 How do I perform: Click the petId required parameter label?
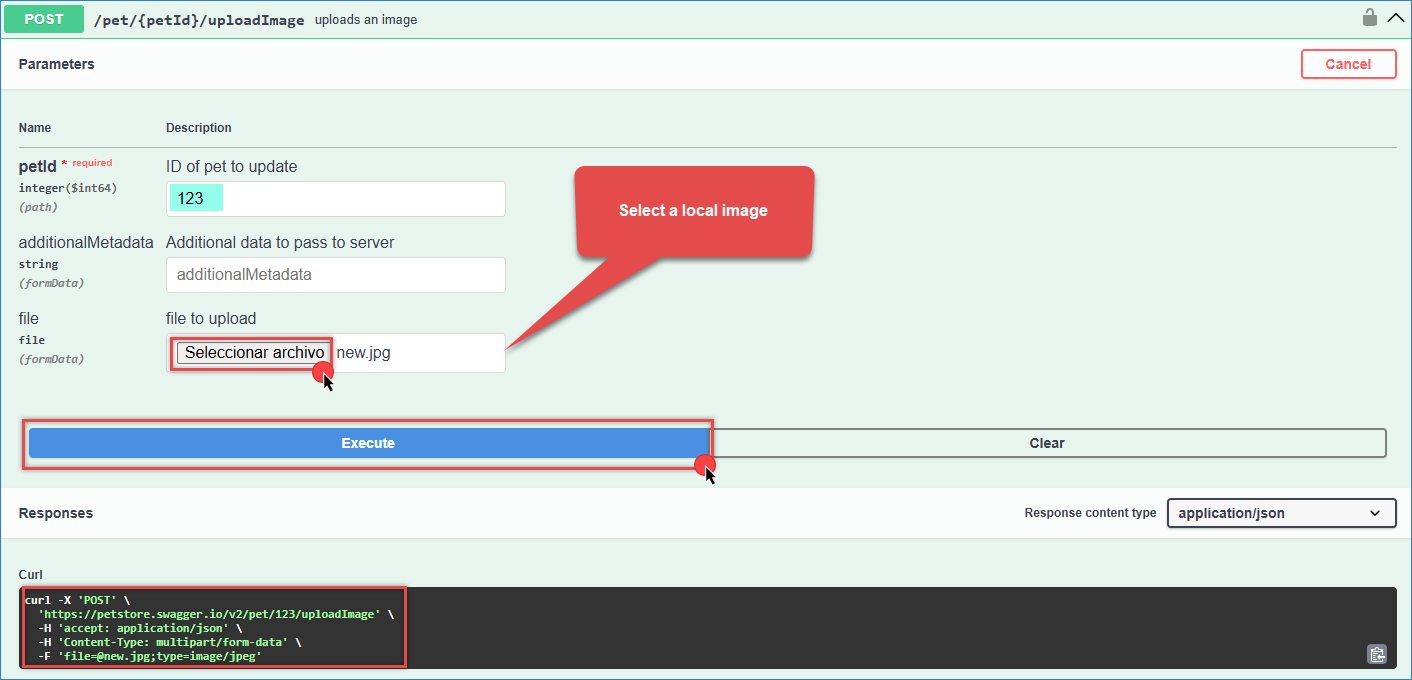click(x=38, y=167)
